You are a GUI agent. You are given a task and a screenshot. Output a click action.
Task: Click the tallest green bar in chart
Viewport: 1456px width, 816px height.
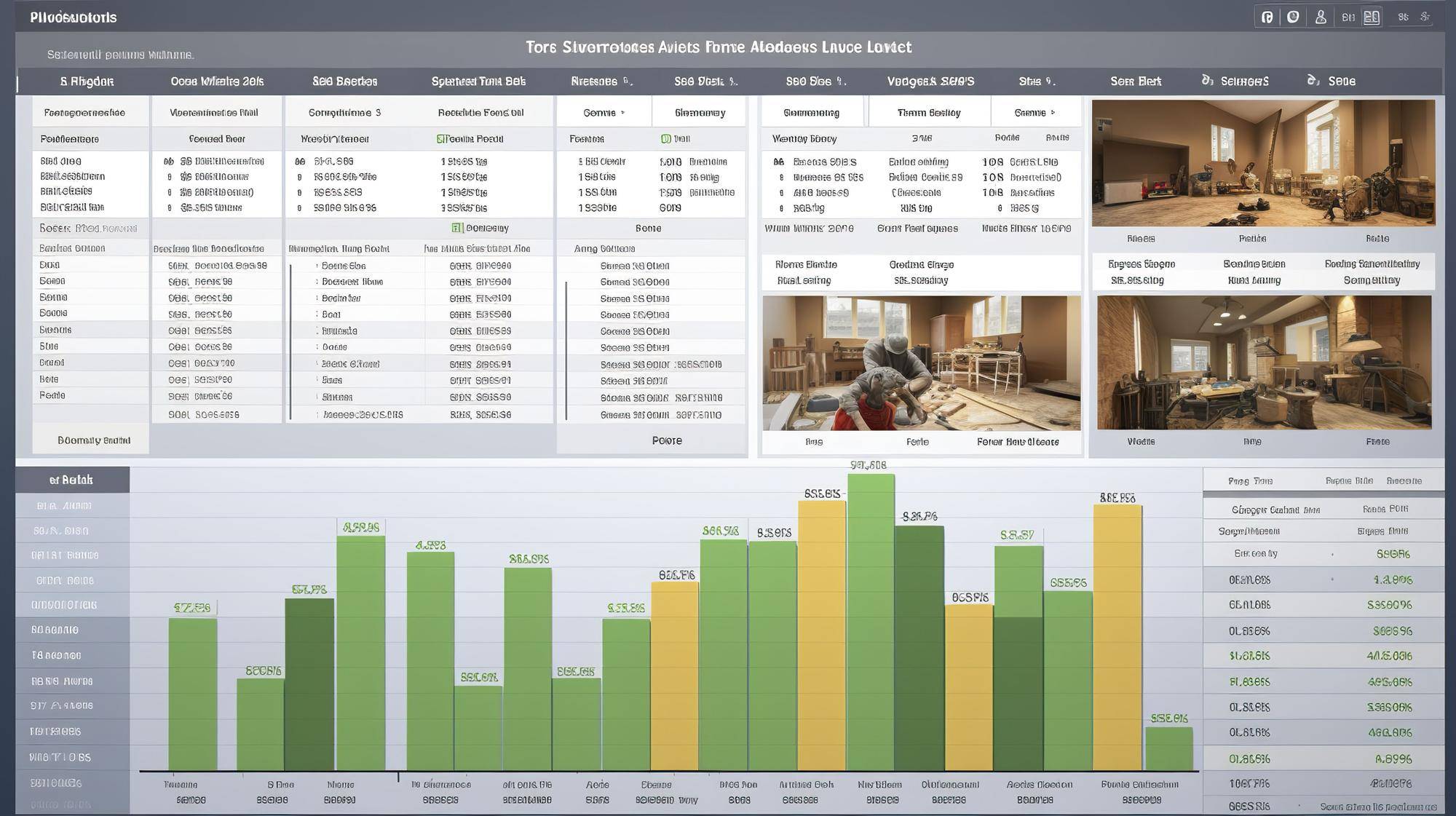point(871,622)
